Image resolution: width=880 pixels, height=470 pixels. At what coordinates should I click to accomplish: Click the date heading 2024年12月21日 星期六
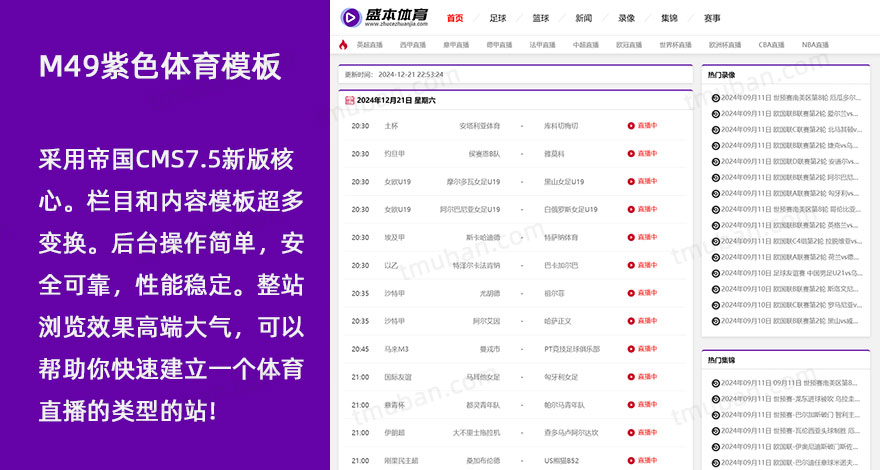396,101
